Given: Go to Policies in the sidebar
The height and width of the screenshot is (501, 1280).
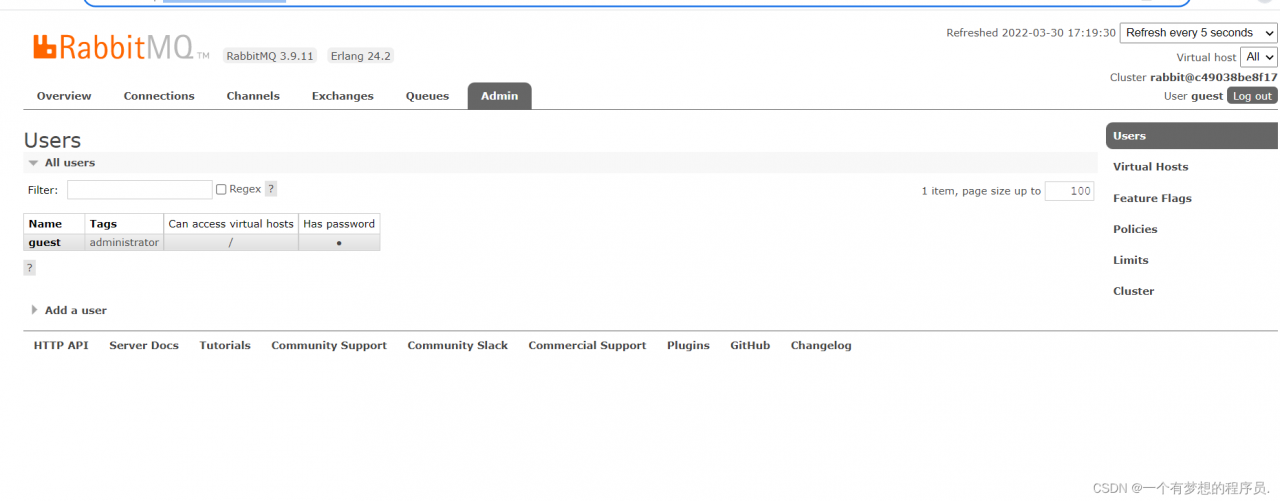Looking at the screenshot, I should coord(1135,229).
